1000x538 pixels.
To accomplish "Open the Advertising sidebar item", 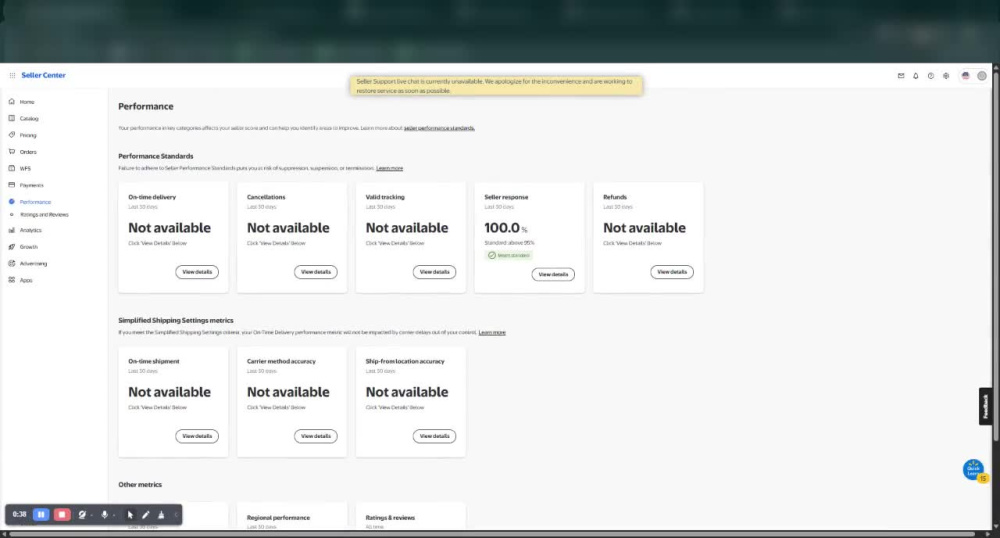I will [33, 263].
